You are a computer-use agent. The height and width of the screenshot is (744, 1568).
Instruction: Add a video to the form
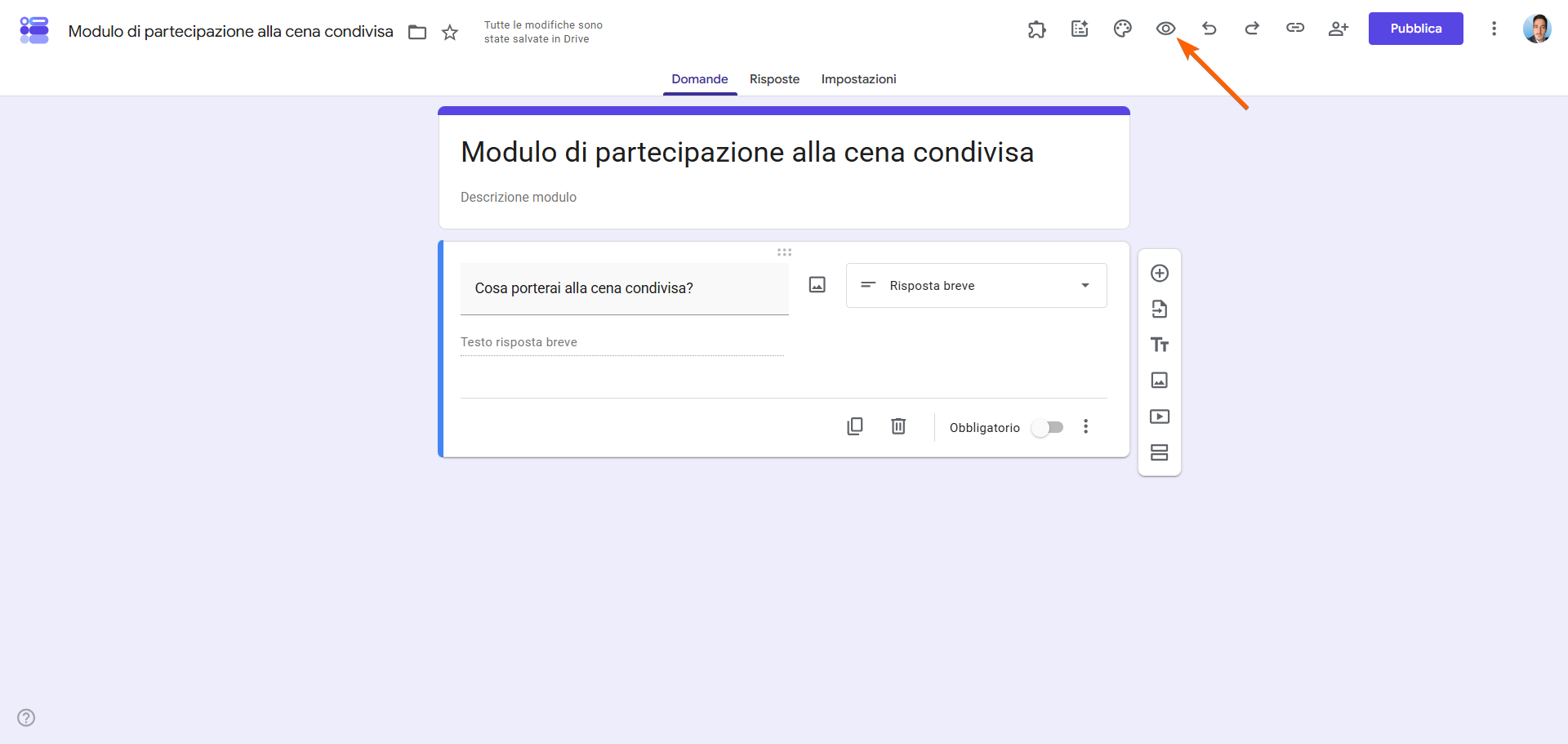1160,417
